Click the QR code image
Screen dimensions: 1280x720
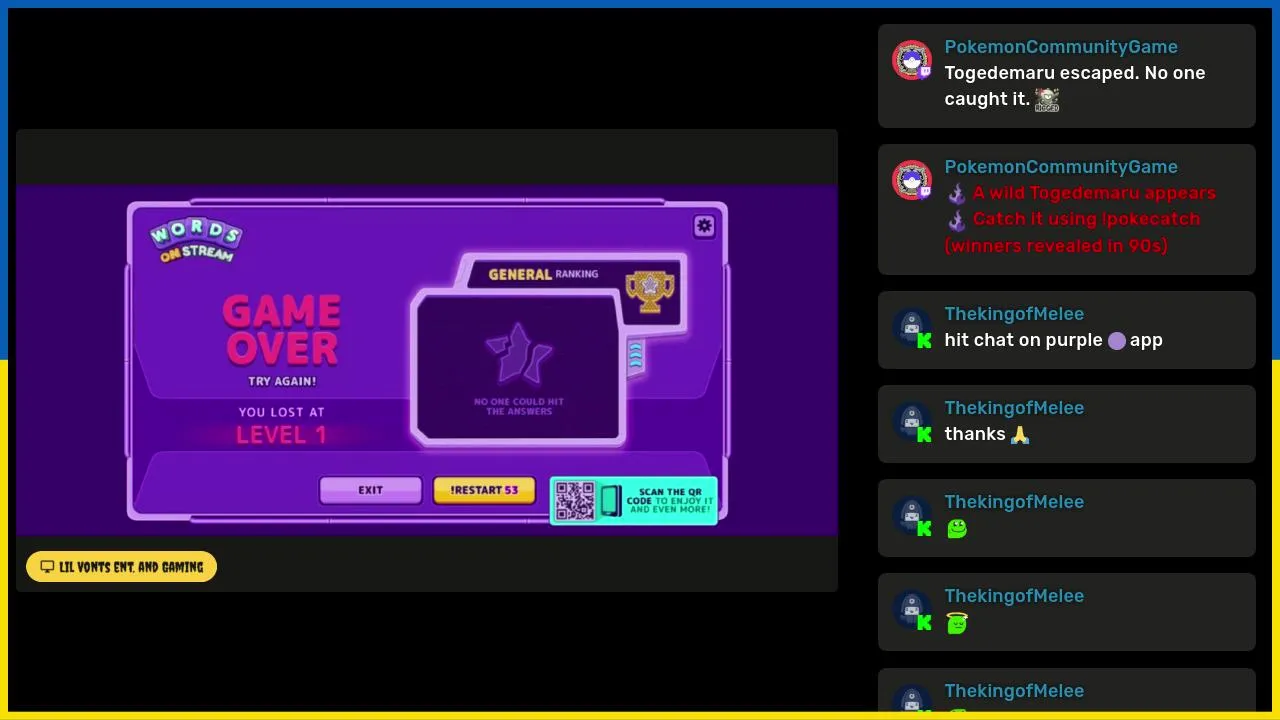[575, 501]
